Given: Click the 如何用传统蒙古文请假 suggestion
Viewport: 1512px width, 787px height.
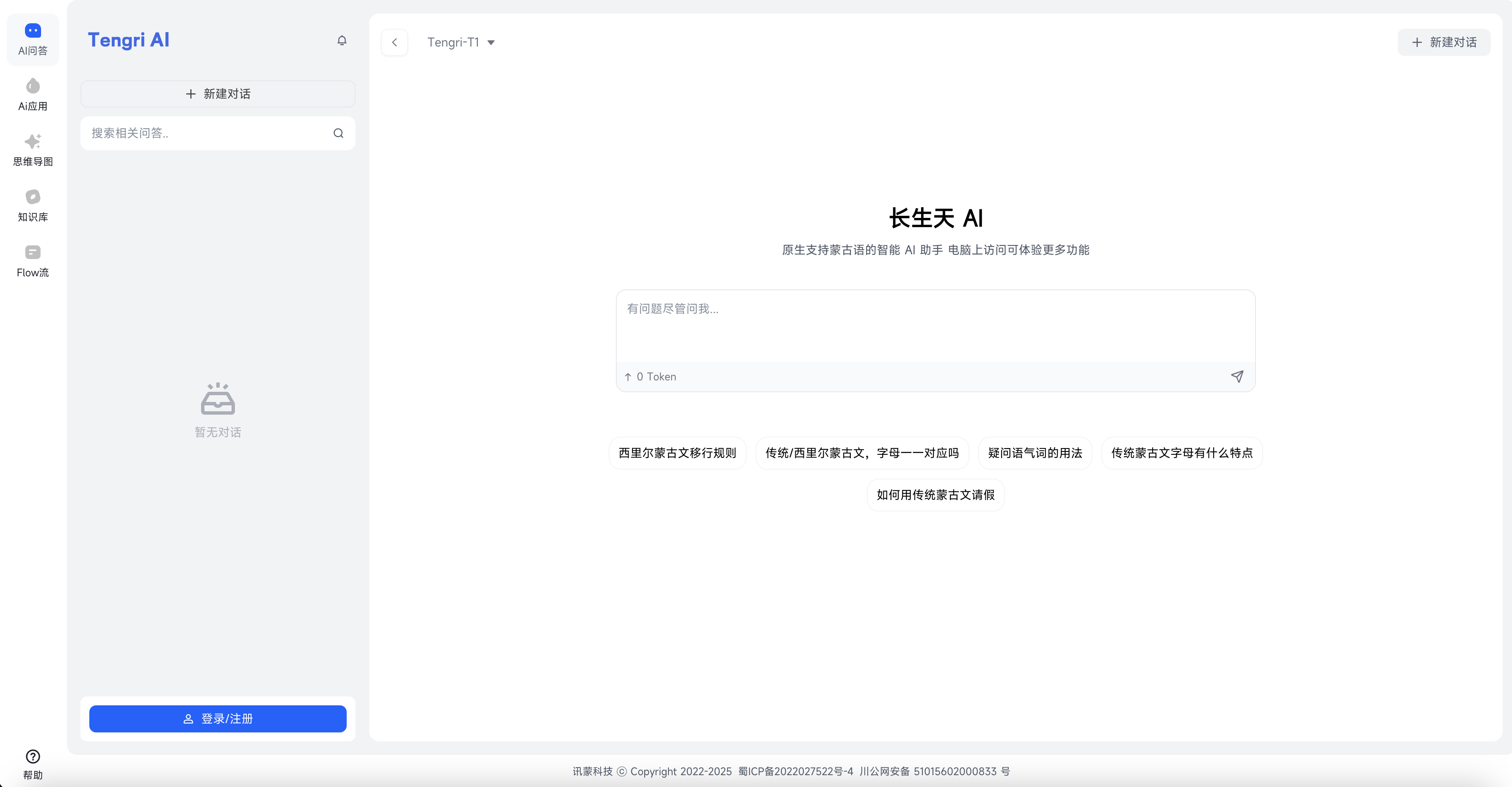Looking at the screenshot, I should [935, 495].
